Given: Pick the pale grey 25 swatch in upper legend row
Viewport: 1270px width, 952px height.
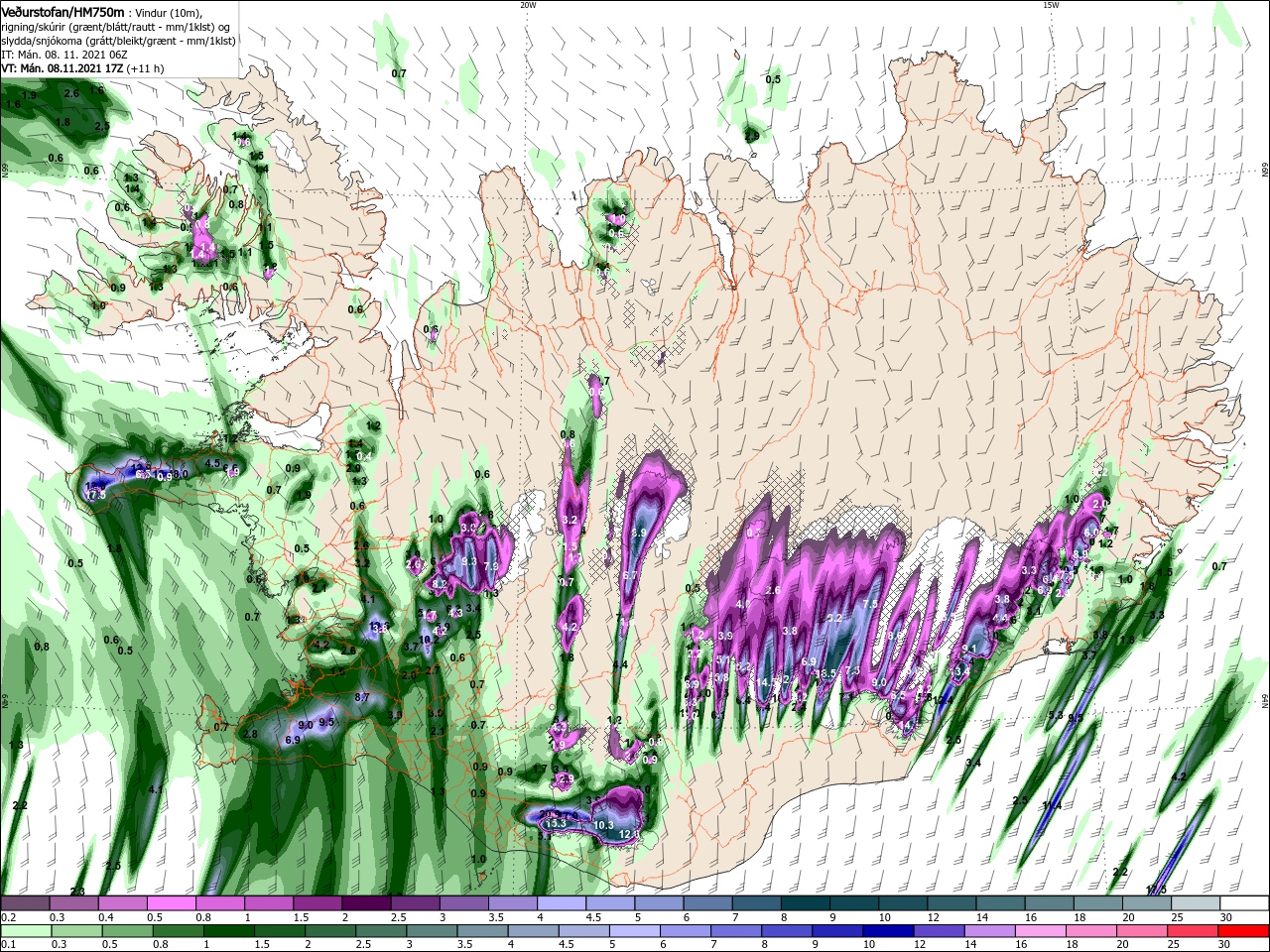Looking at the screenshot, I should pos(1196,904).
